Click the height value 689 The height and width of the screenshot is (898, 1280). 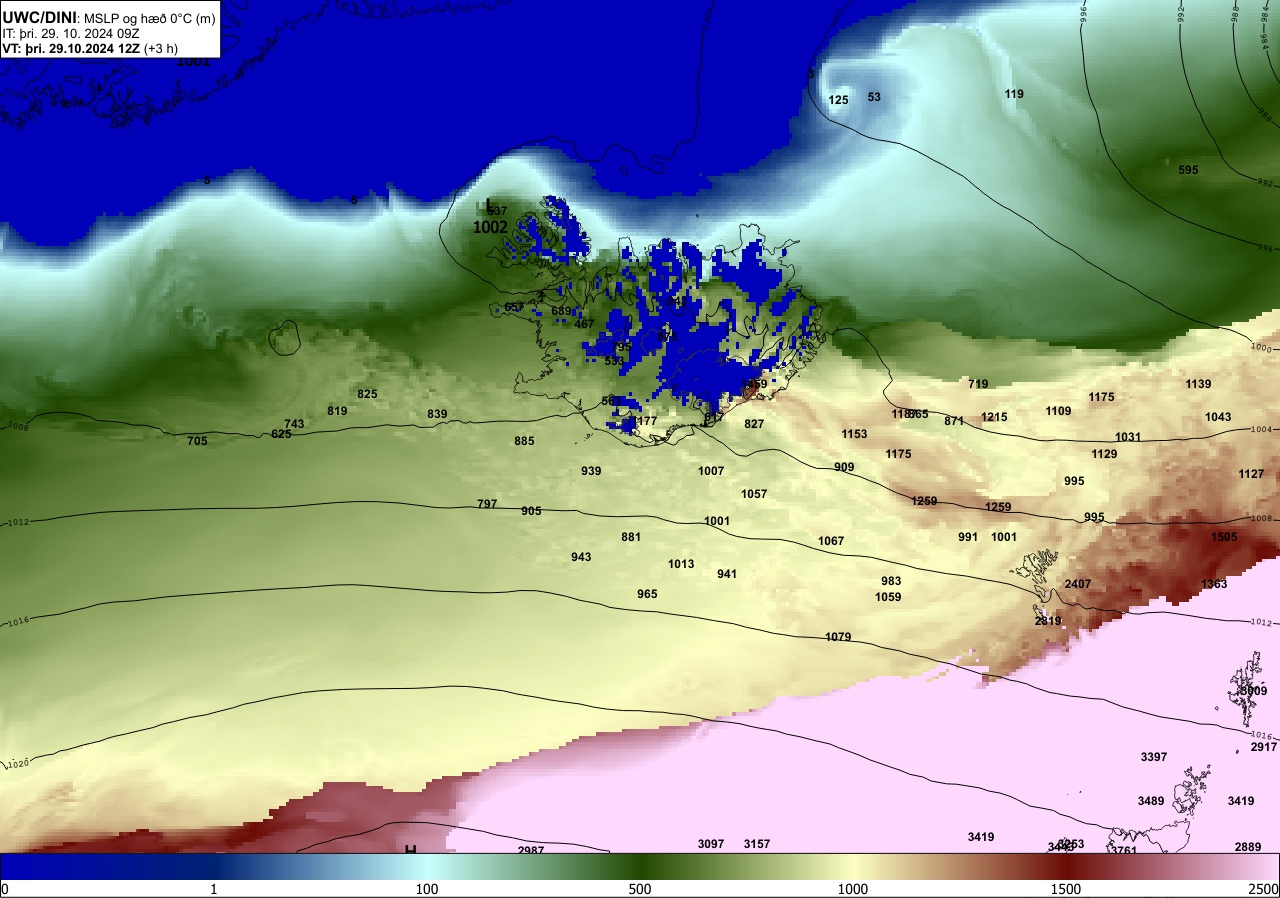point(561,311)
